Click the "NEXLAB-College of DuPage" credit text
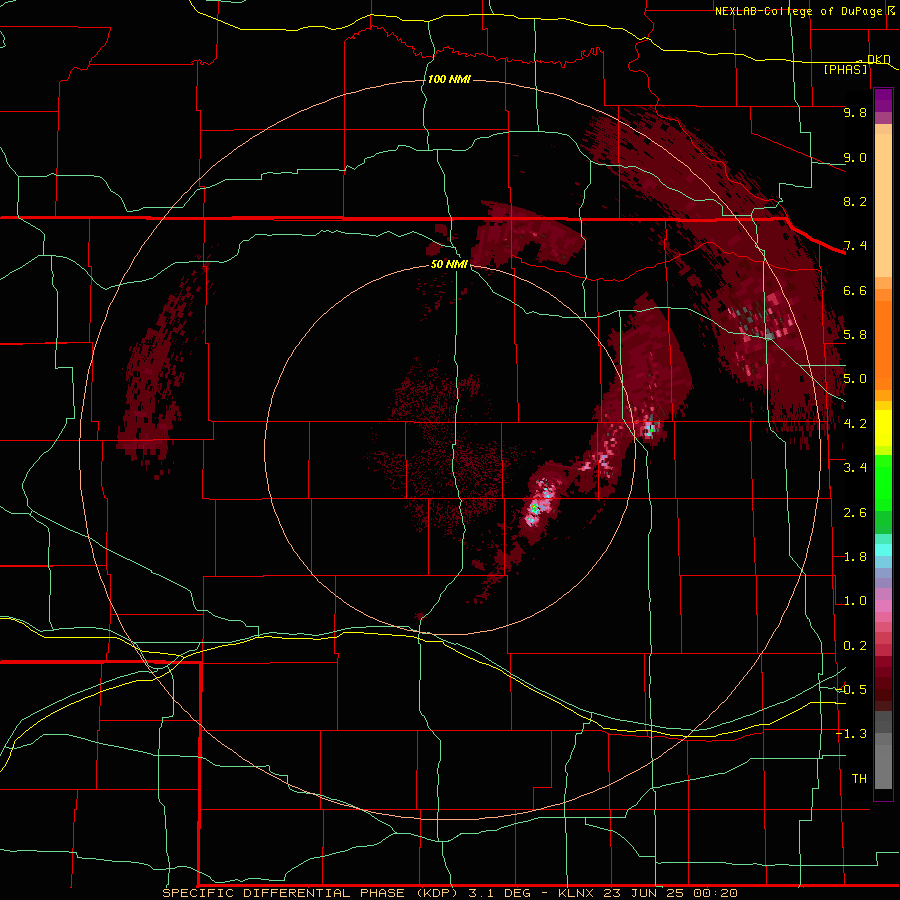Viewport: 900px width, 900px height. pyautogui.click(x=798, y=11)
